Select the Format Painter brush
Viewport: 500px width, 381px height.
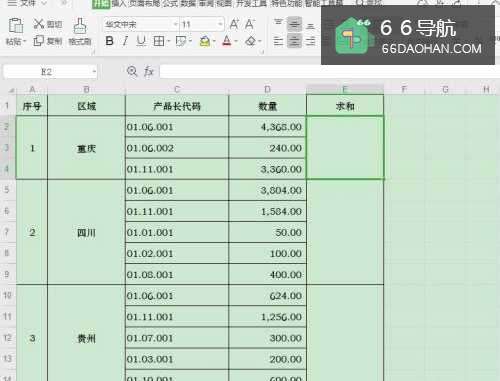click(80, 26)
